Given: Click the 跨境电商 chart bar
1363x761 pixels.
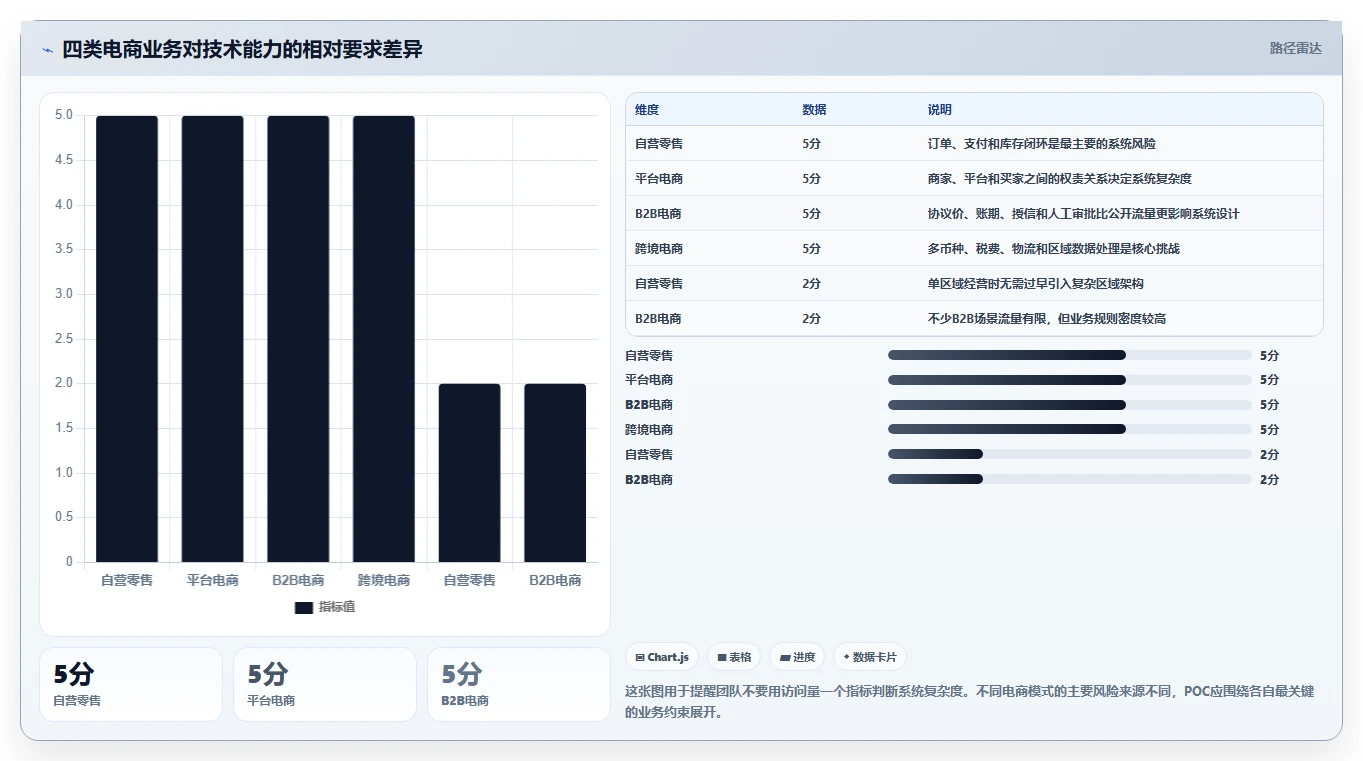Looking at the screenshot, I should click(384, 339).
